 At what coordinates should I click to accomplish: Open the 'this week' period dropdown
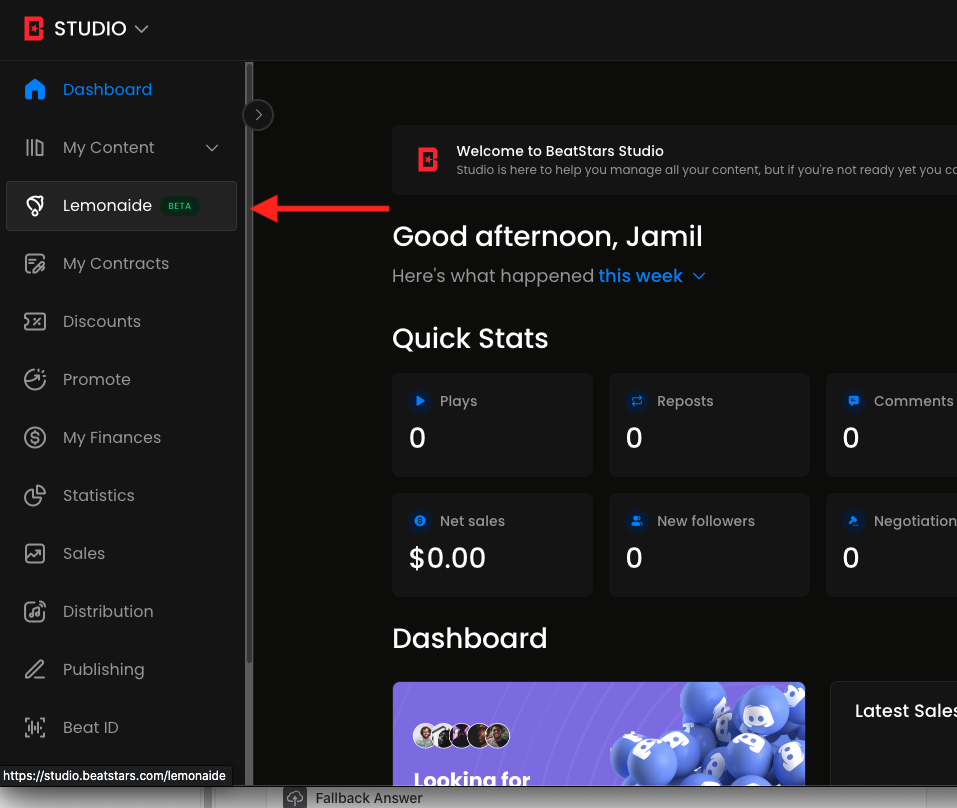tap(652, 276)
